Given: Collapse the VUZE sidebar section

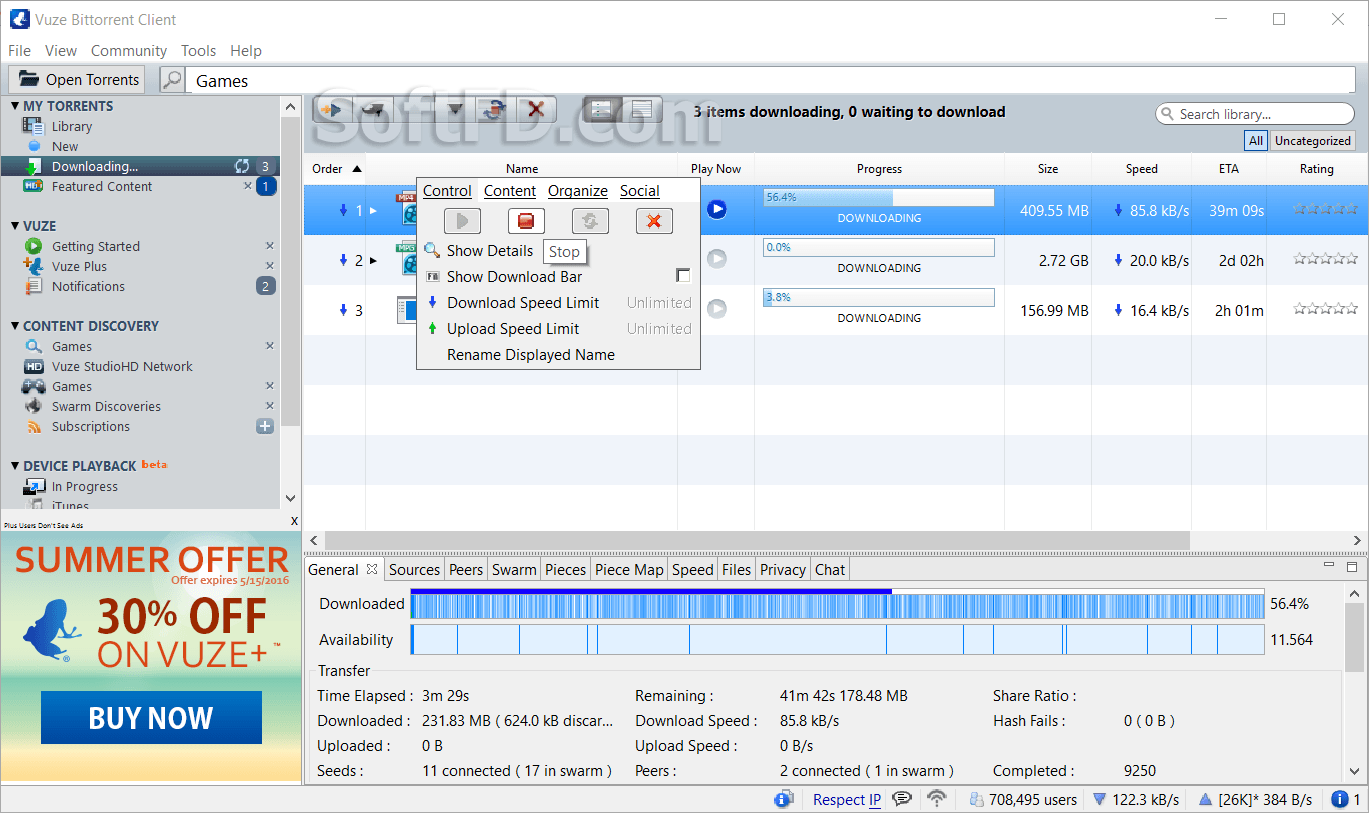Looking at the screenshot, I should pos(15,226).
